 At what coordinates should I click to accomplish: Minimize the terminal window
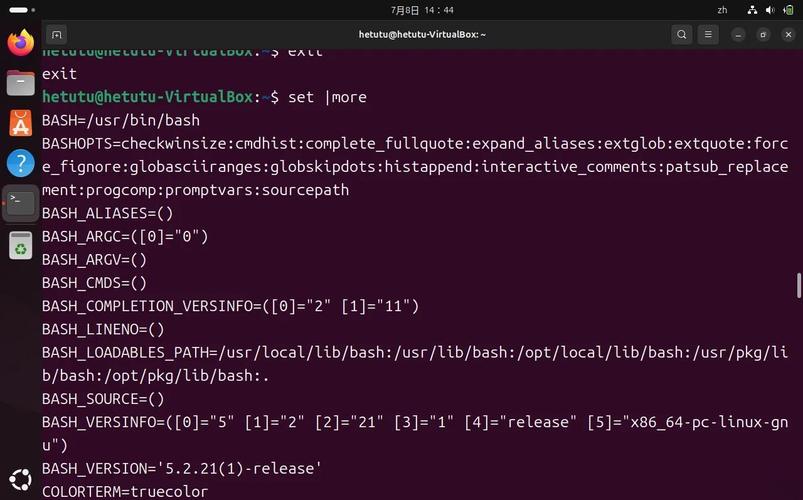coord(738,35)
